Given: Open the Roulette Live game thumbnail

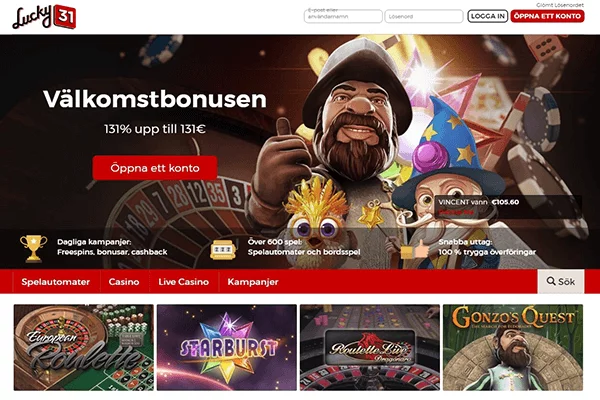Looking at the screenshot, I should [370, 347].
